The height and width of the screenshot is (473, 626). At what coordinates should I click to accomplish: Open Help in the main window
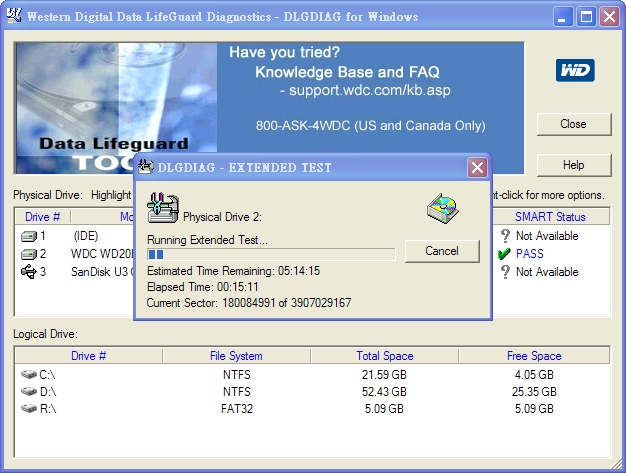574,165
